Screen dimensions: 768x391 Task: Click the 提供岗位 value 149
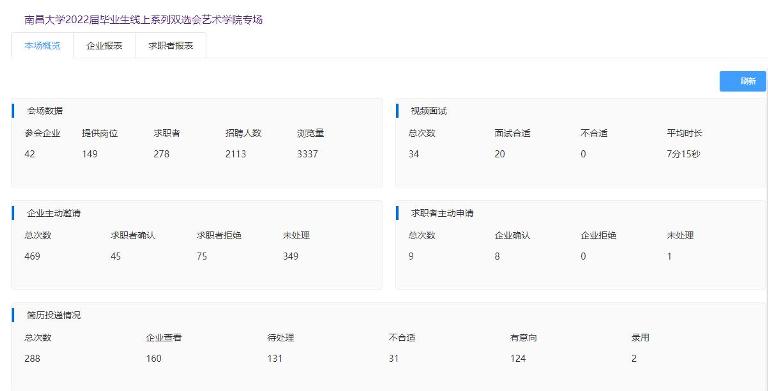[x=90, y=154]
